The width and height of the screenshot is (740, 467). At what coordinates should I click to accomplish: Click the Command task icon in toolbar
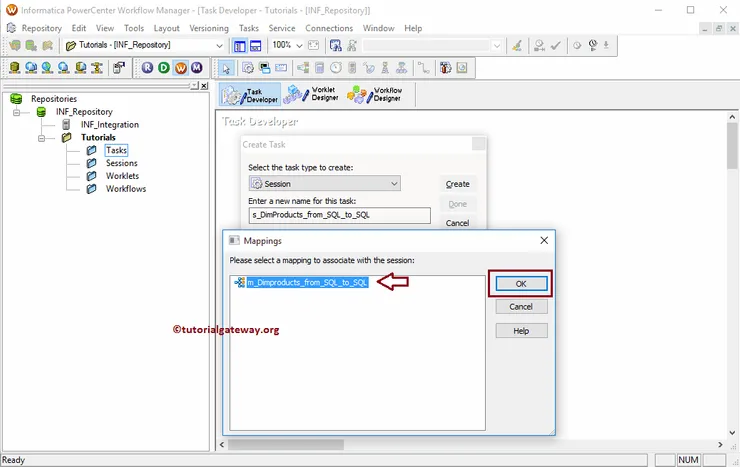(x=265, y=68)
